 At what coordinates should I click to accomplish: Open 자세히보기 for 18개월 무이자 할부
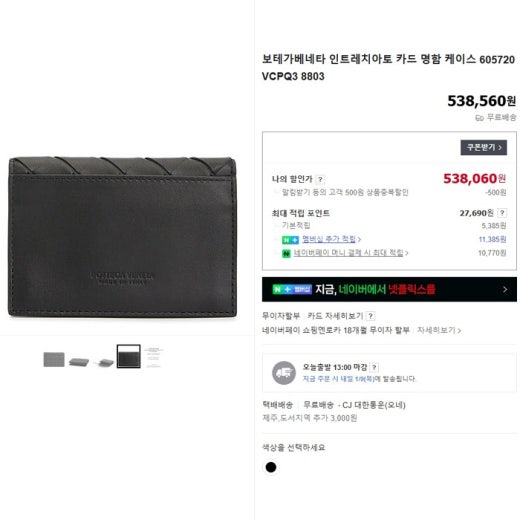pos(439,330)
